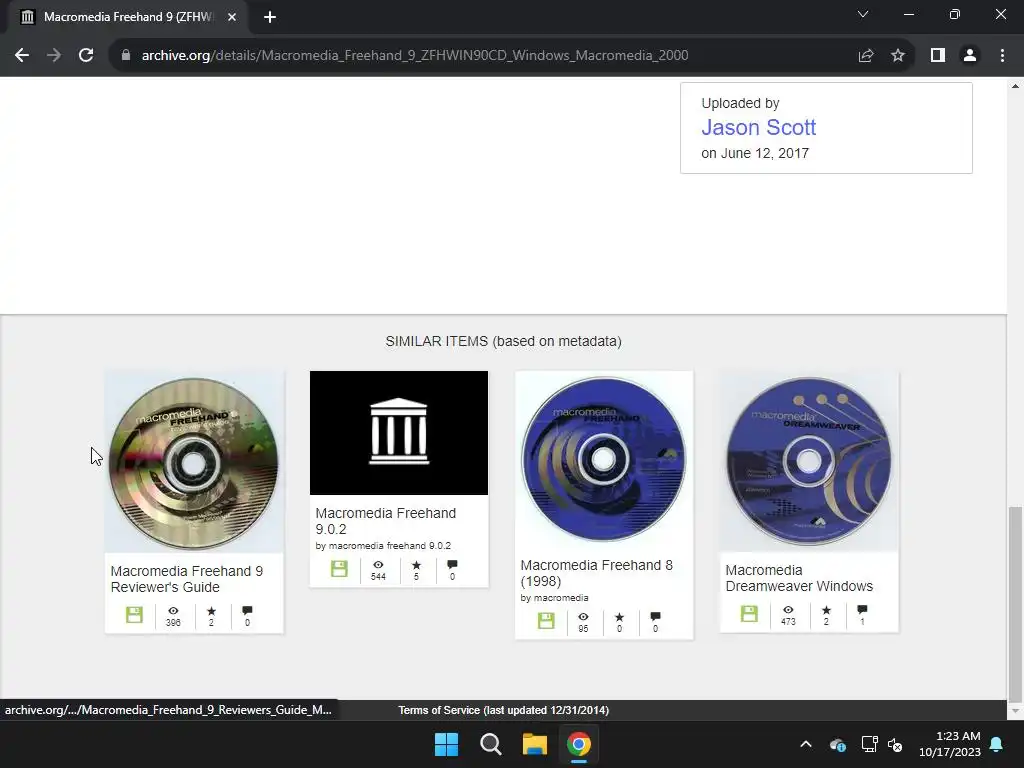Click software icon on Freehand 8 card
The height and width of the screenshot is (768, 1024).
[x=546, y=620]
